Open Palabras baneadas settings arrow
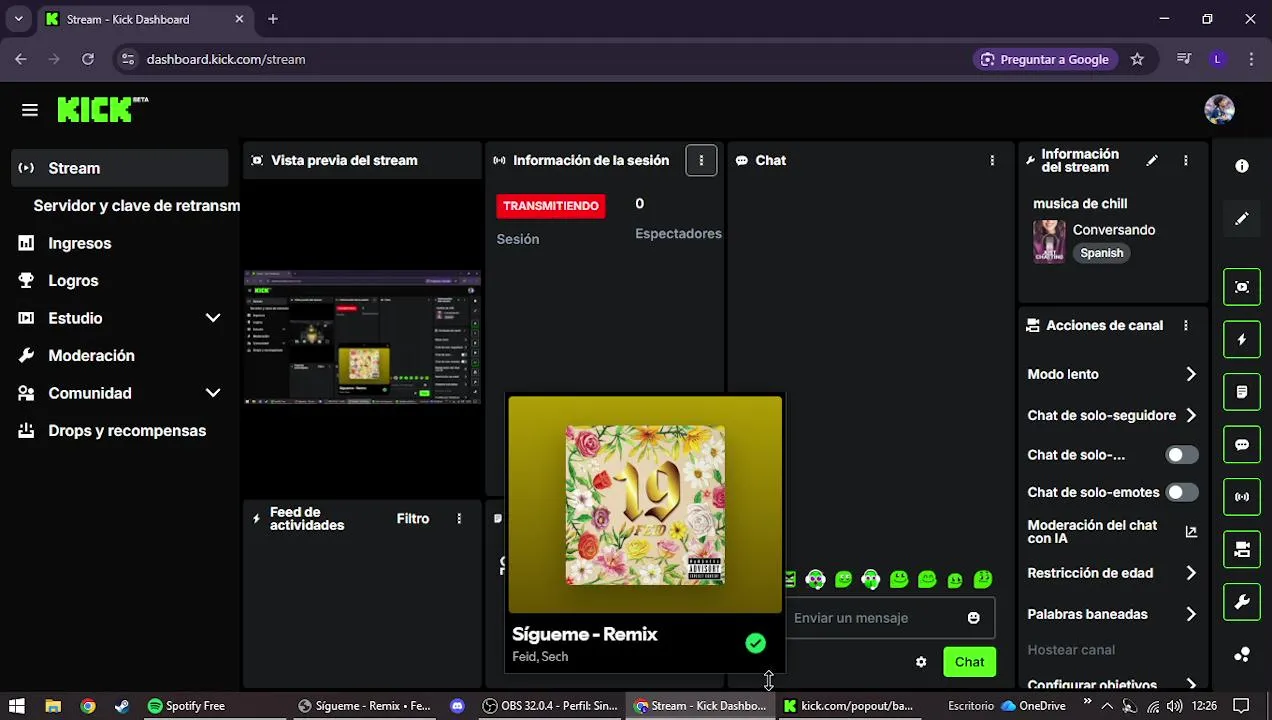 click(1191, 614)
